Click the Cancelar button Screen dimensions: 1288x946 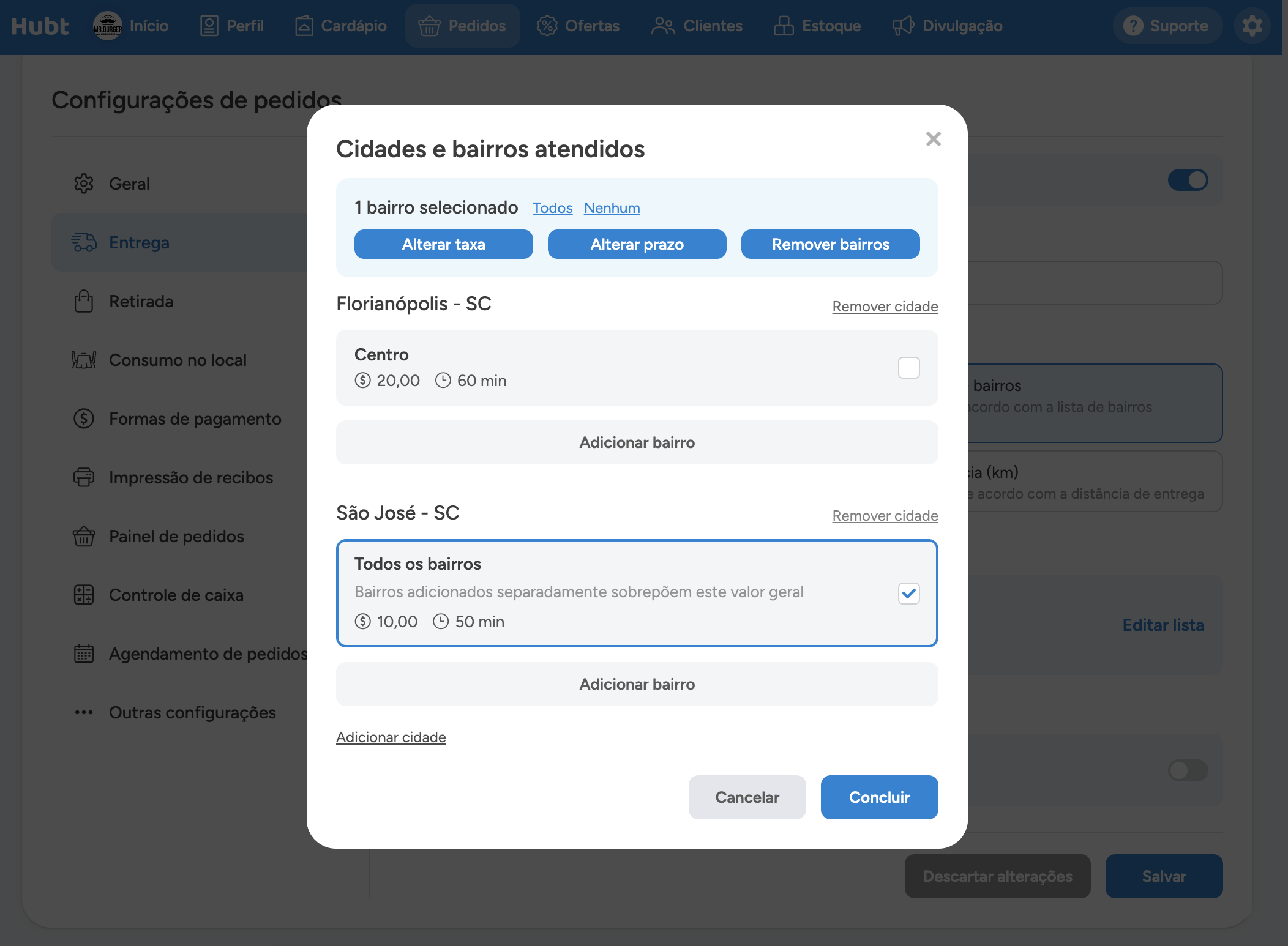(x=747, y=797)
